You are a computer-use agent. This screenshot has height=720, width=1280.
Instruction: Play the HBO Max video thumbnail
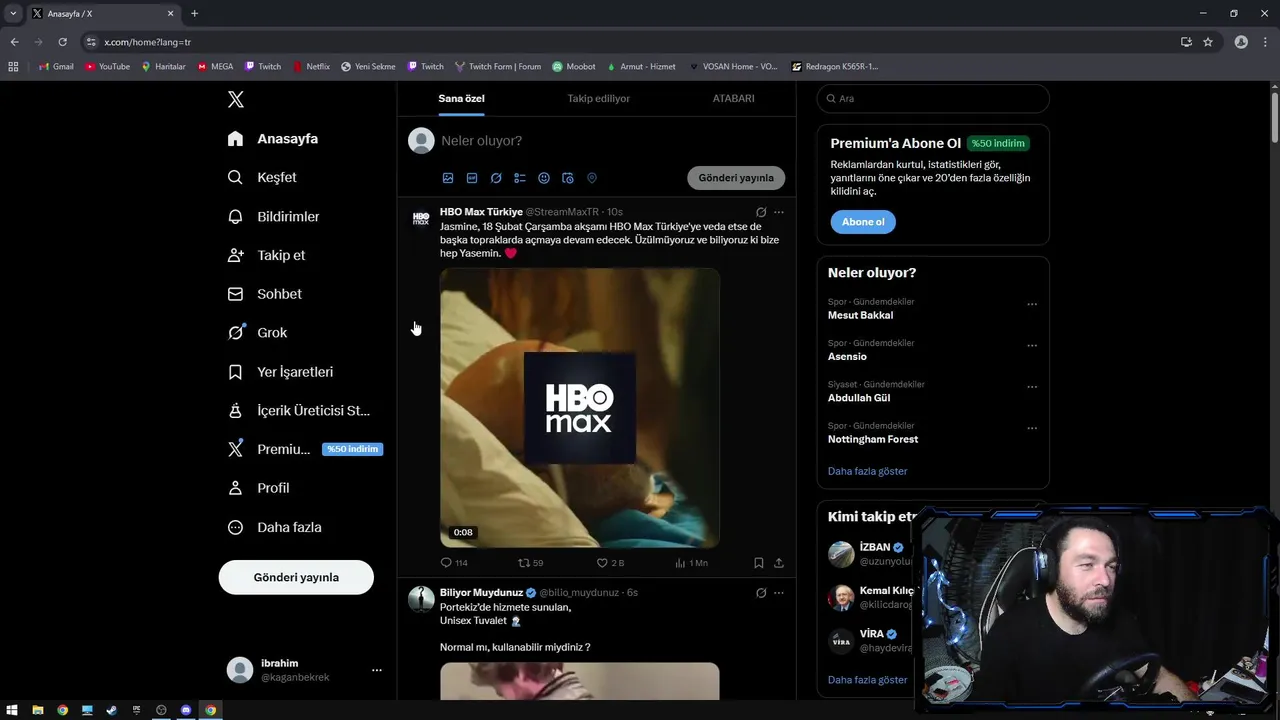pos(580,408)
